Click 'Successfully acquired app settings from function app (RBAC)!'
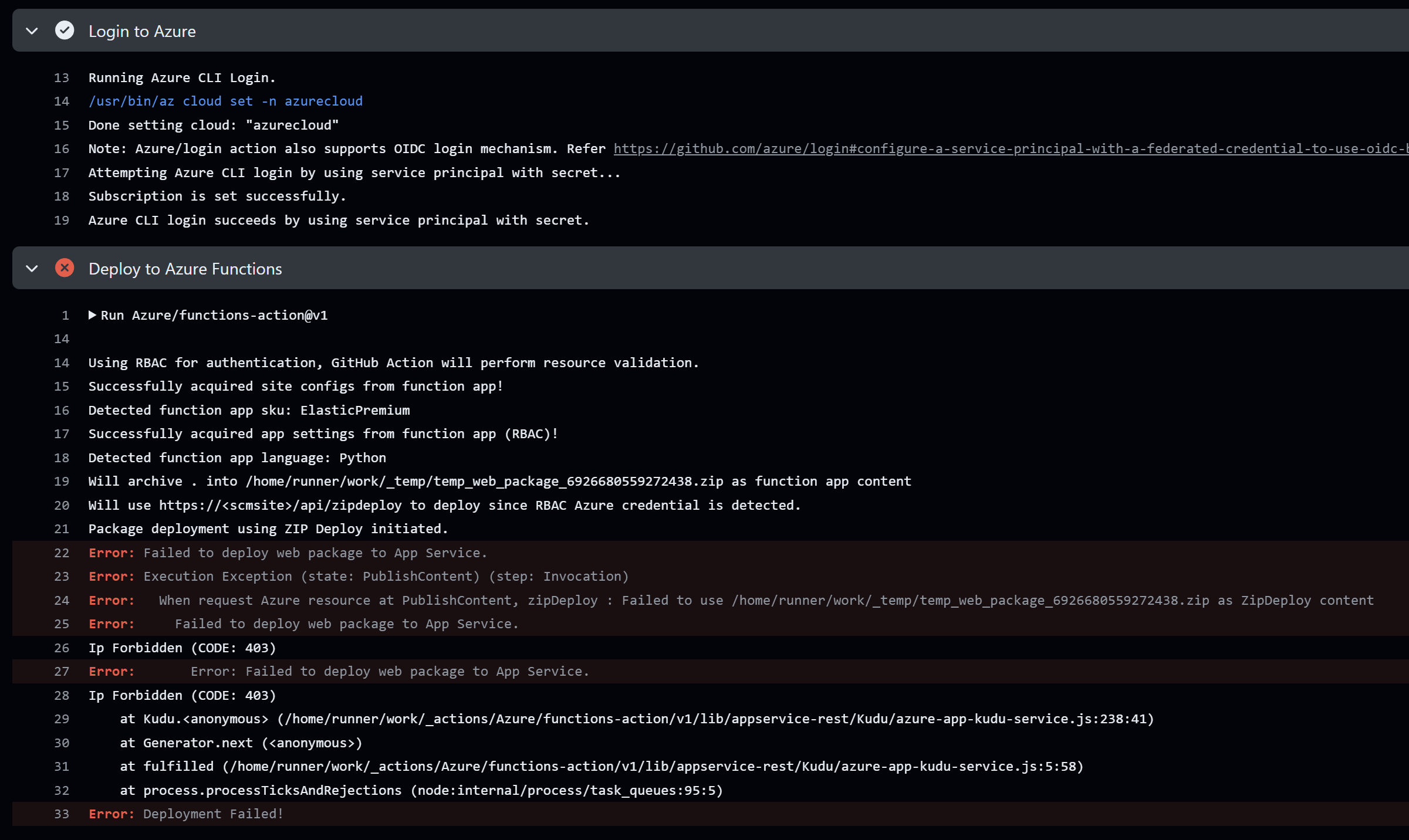This screenshot has height=840, width=1409. (x=323, y=434)
